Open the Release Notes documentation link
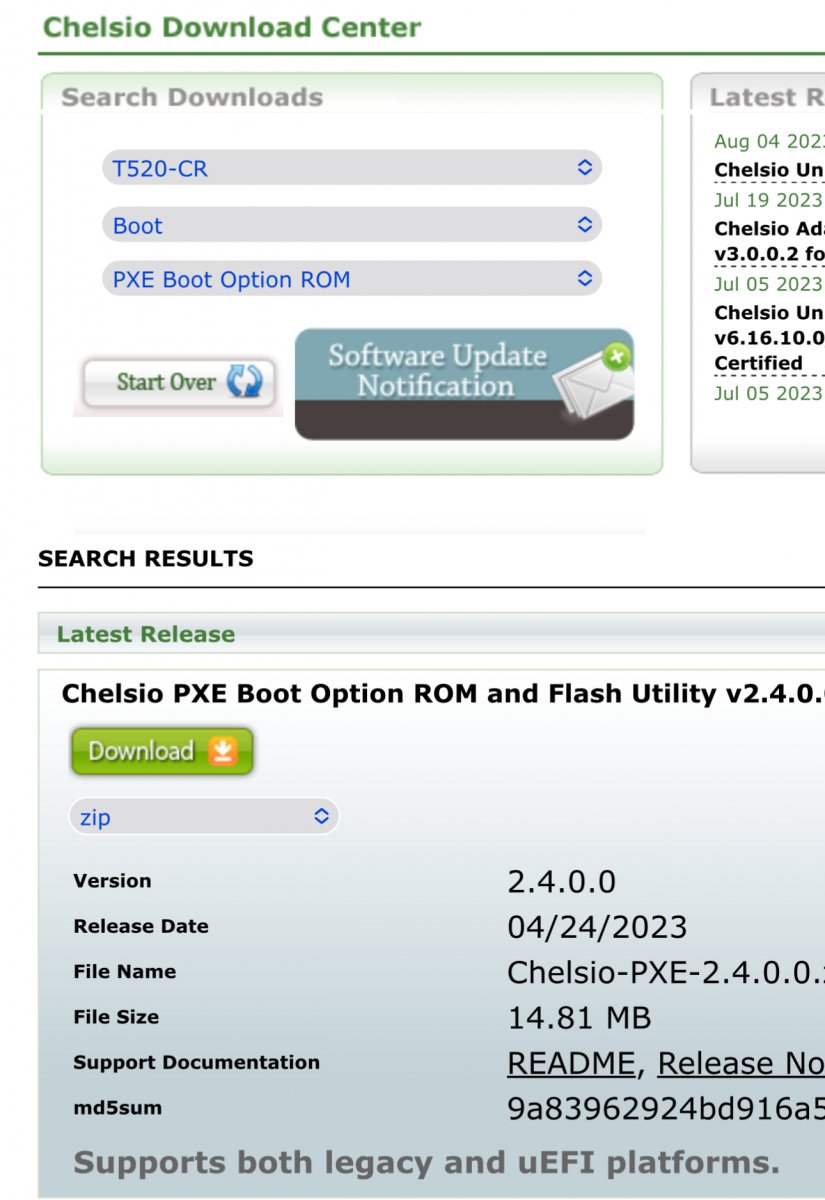Image resolution: width=825 pixels, height=1200 pixels. point(741,1063)
